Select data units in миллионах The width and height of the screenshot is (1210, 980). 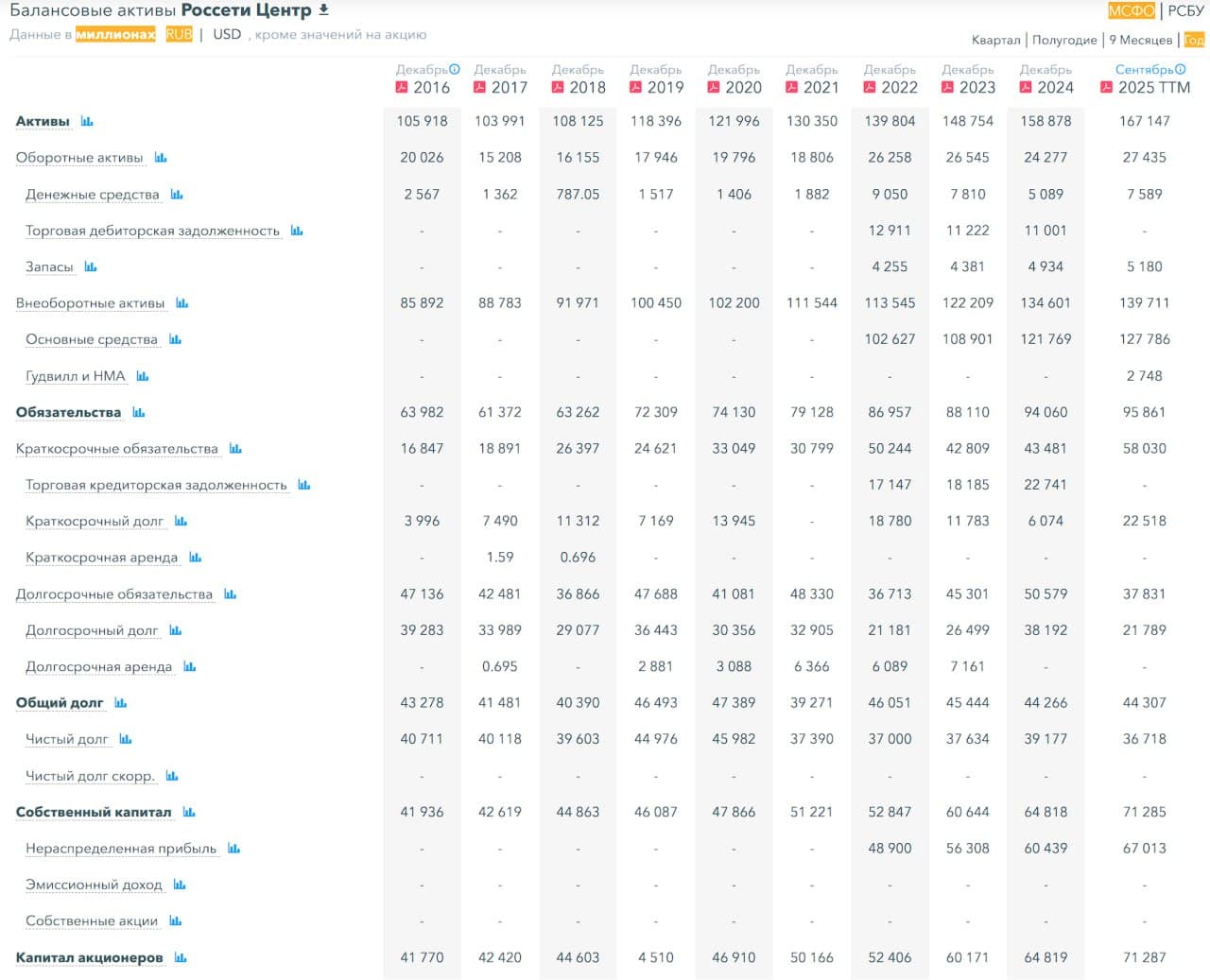click(x=115, y=34)
